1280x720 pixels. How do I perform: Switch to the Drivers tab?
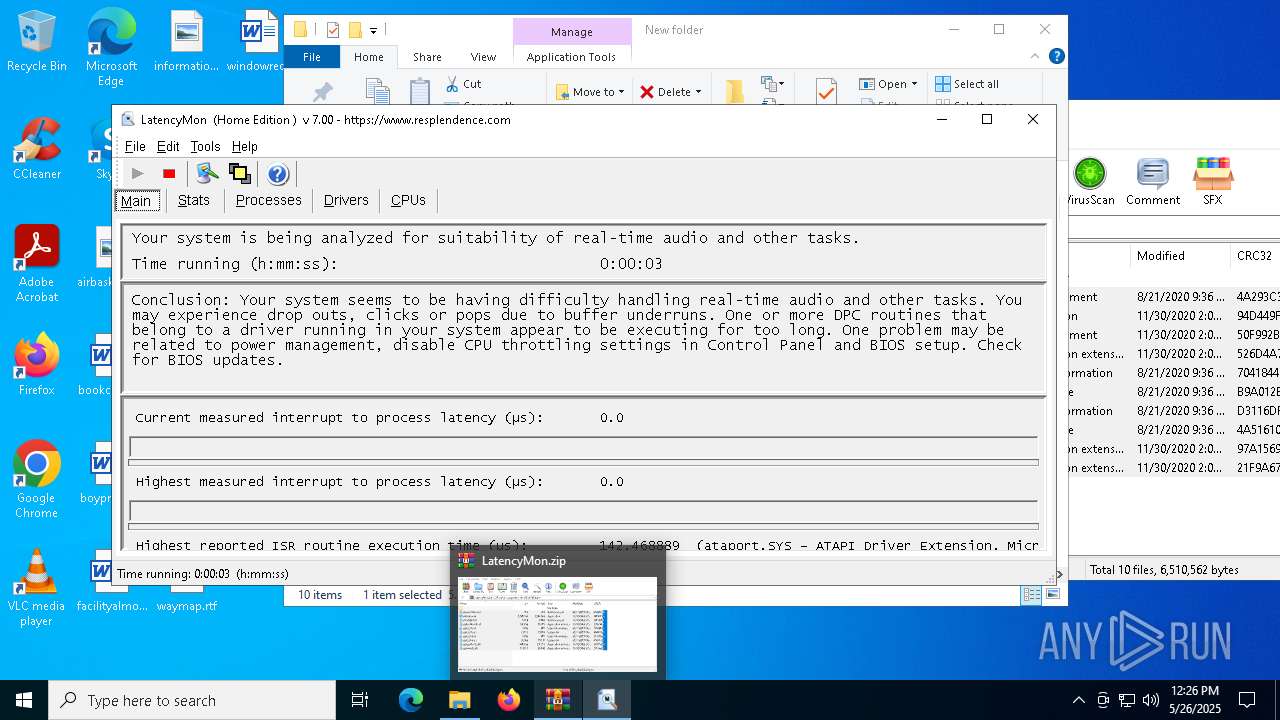pos(346,200)
